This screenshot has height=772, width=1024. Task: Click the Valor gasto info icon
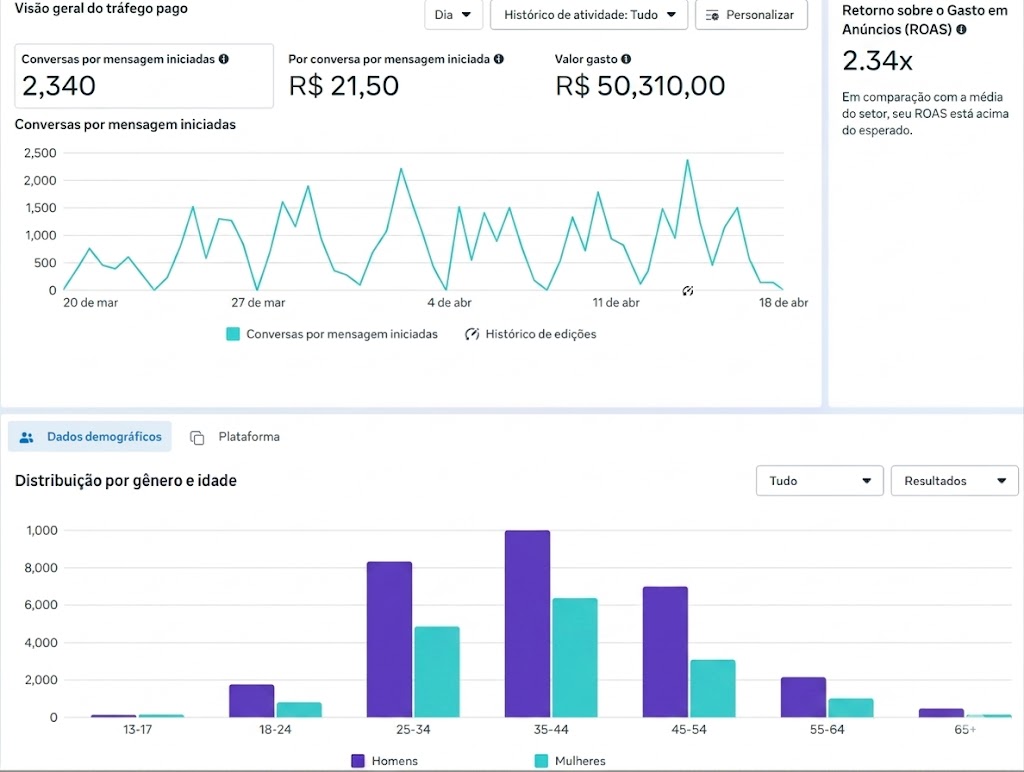[626, 59]
